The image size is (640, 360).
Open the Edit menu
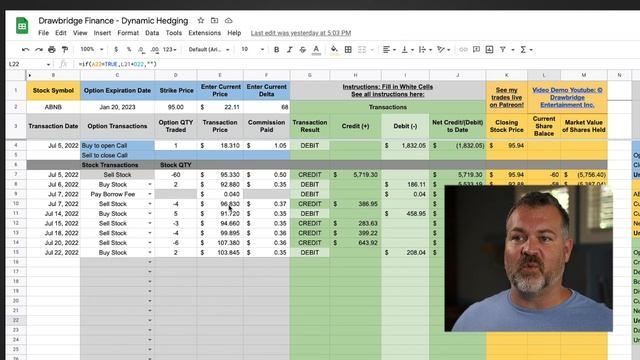point(61,33)
